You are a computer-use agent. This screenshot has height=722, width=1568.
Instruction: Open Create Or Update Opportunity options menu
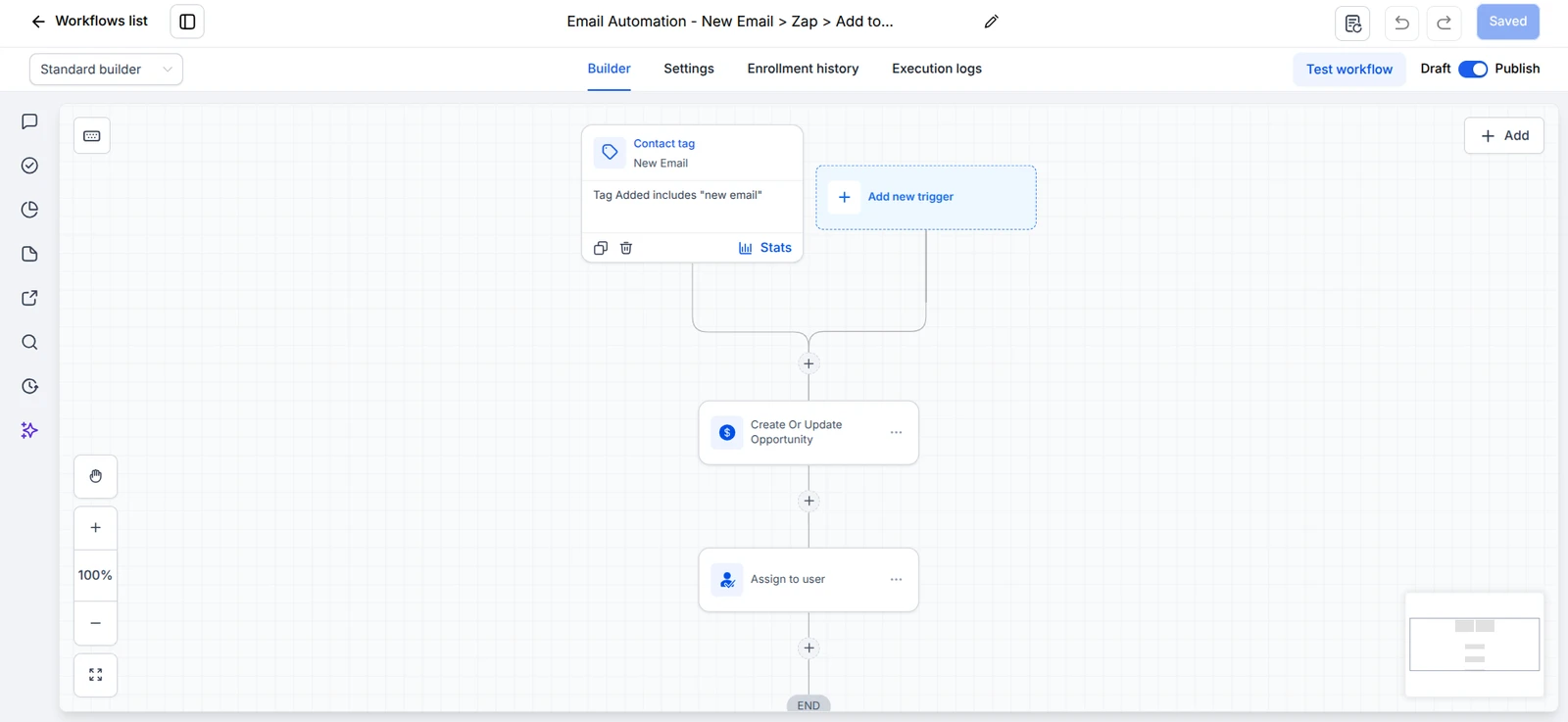point(896,432)
